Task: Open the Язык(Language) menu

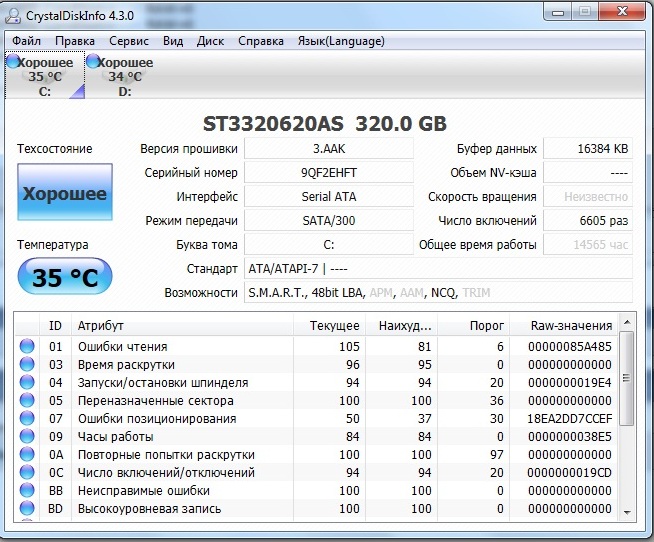Action: click(x=341, y=41)
